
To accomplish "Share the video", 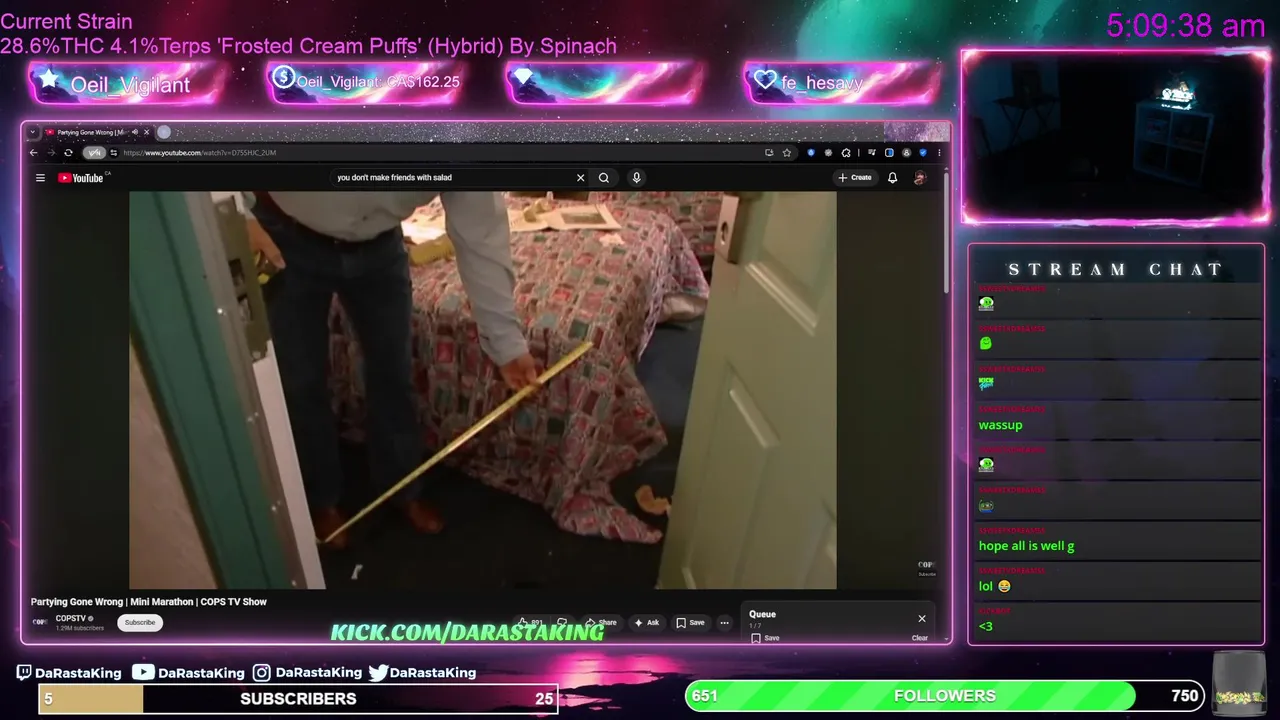I will point(601,623).
